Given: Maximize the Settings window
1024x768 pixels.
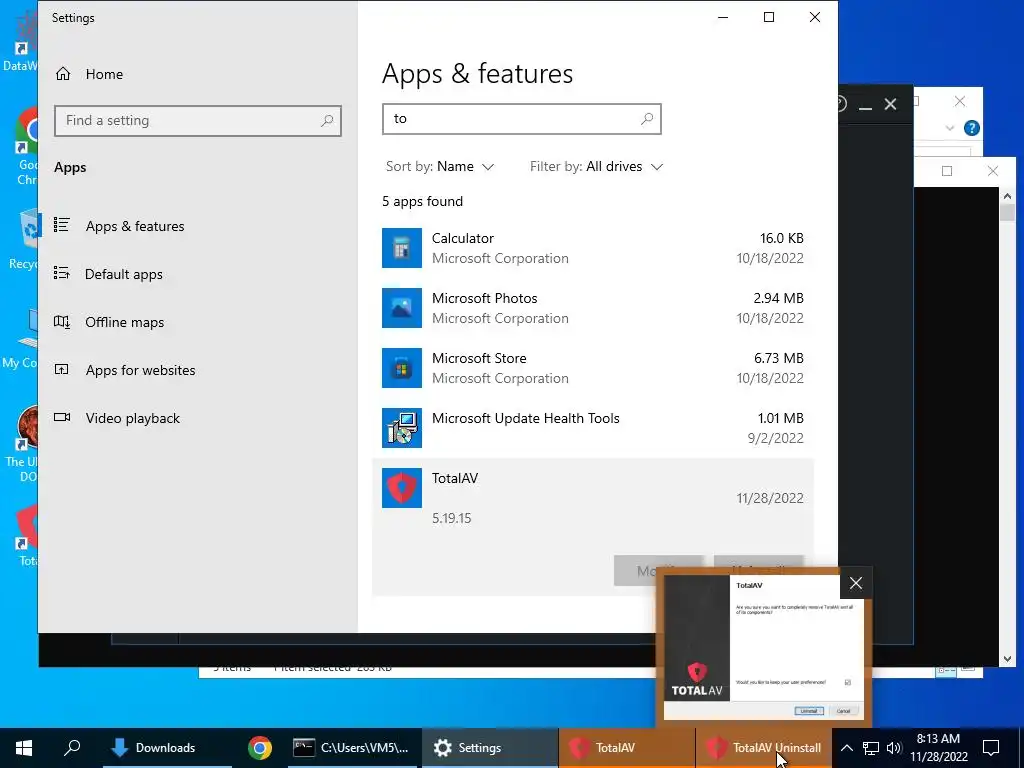Looking at the screenshot, I should tap(769, 18).
